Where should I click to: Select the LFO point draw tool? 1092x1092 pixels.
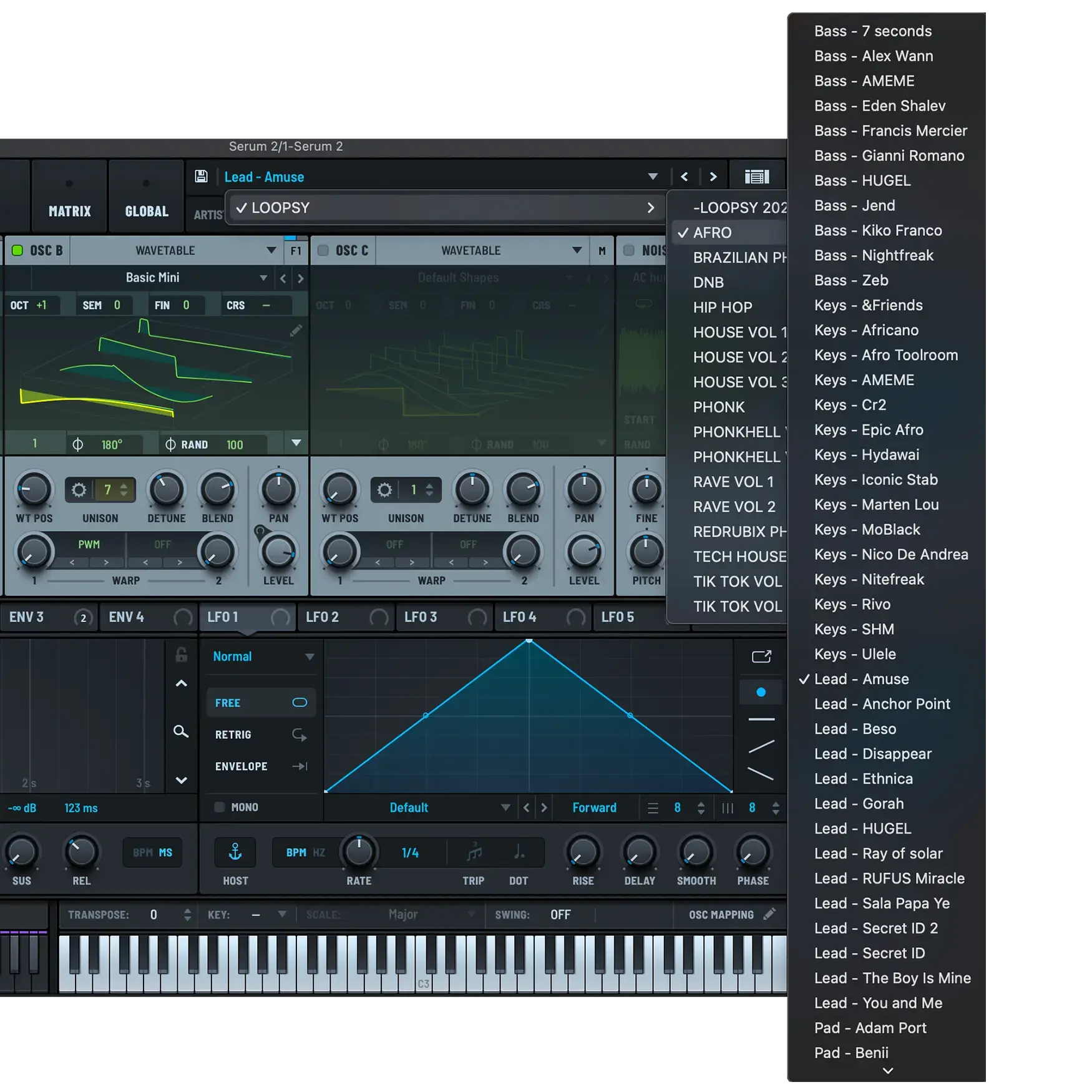[761, 692]
